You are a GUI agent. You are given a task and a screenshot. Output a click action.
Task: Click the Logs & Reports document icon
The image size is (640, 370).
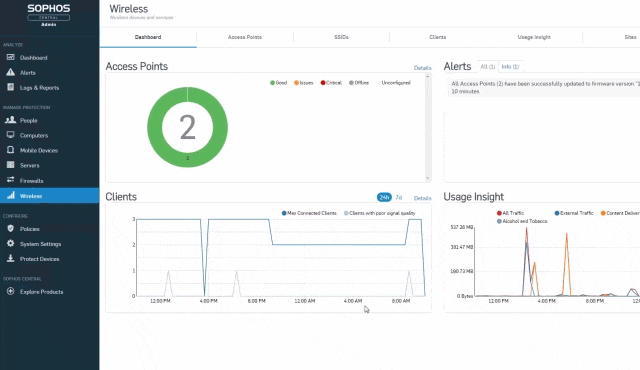click(x=11, y=87)
